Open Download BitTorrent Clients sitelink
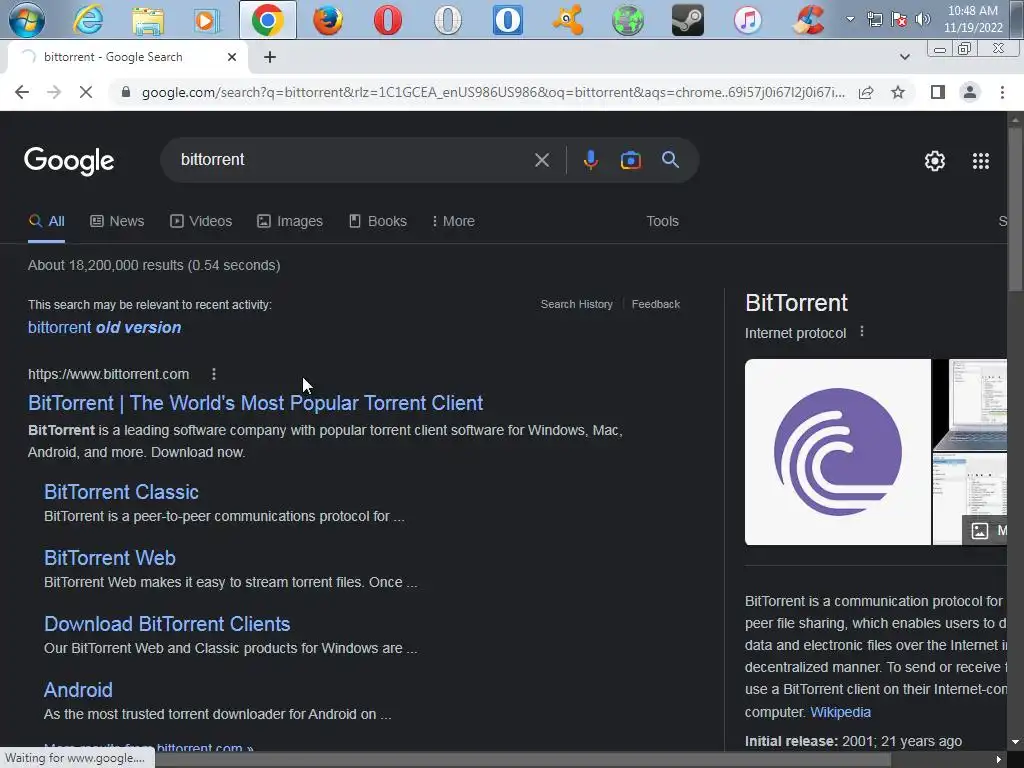 pos(167,624)
